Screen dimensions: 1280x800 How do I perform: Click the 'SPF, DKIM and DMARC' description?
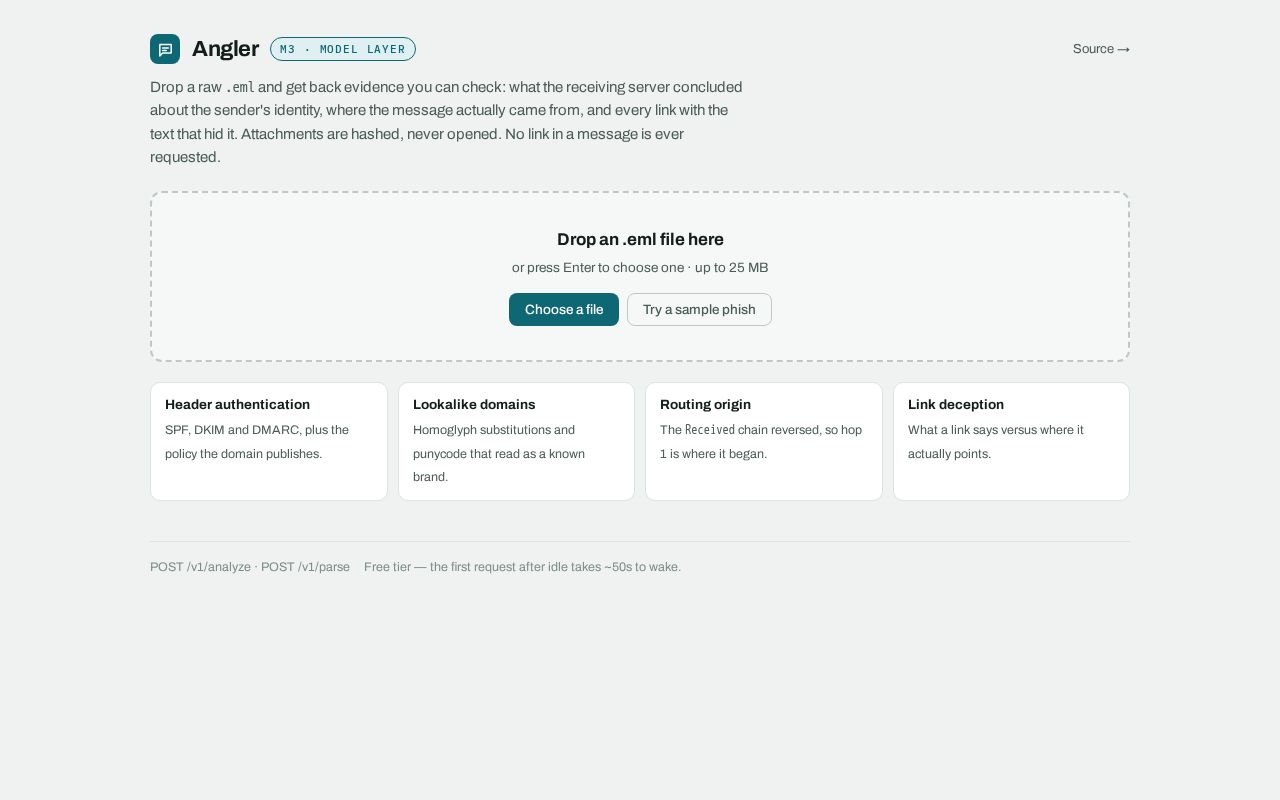click(257, 441)
